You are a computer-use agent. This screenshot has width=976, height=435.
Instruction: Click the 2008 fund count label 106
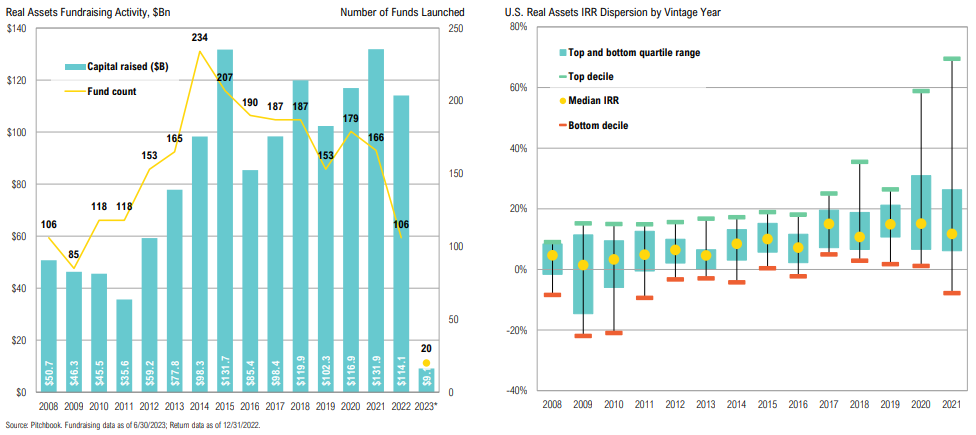click(x=49, y=225)
